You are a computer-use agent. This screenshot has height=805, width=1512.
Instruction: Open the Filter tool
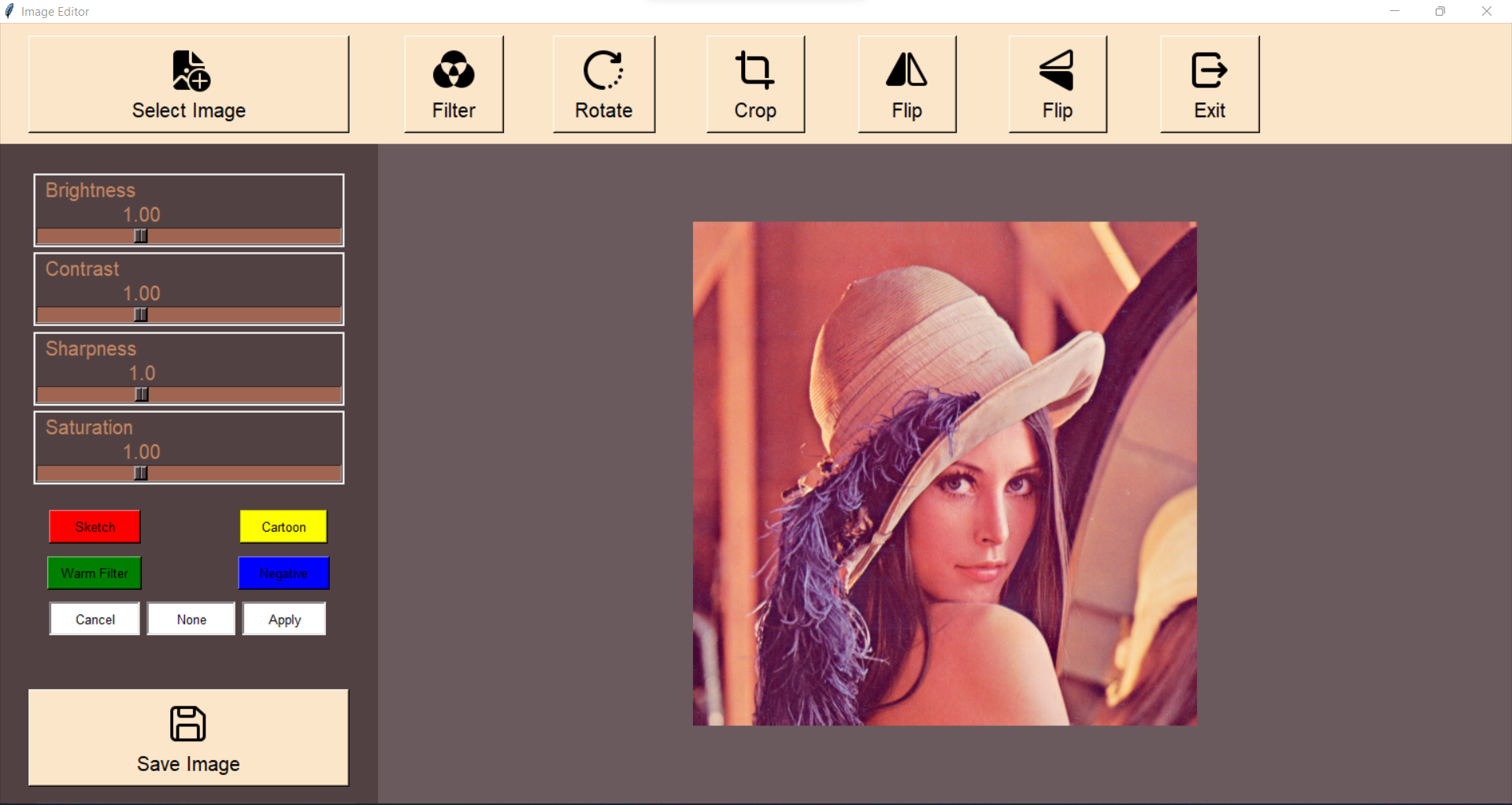(453, 83)
